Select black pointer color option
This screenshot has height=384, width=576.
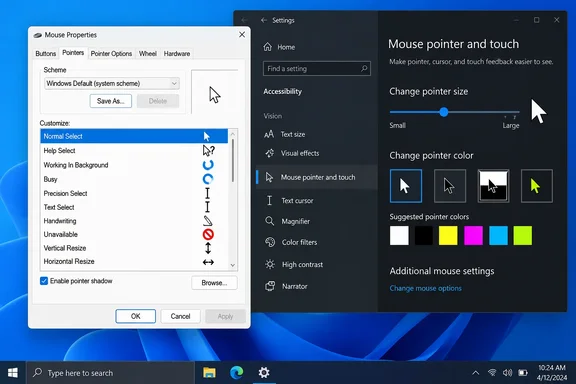pyautogui.click(x=450, y=186)
